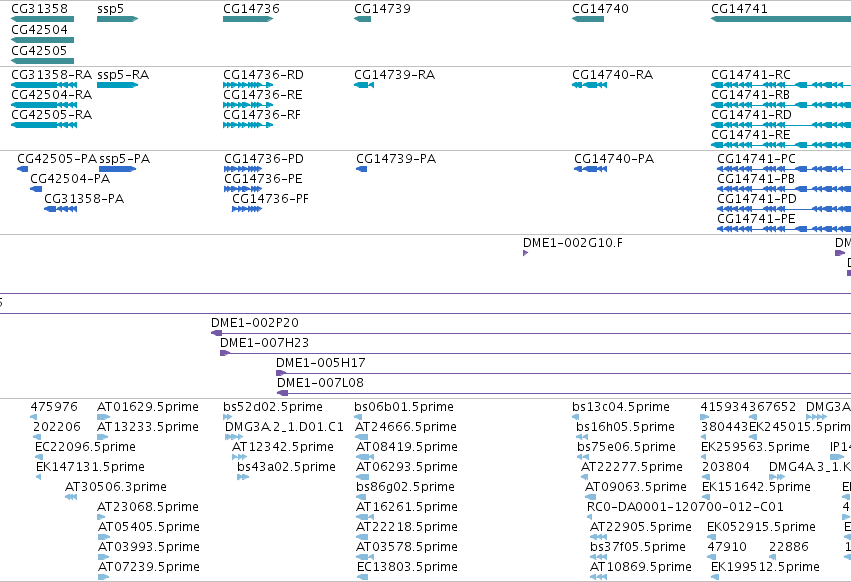Image resolution: width=851 pixels, height=582 pixels.
Task: Click the CG14741 gene label
Action: tap(739, 9)
